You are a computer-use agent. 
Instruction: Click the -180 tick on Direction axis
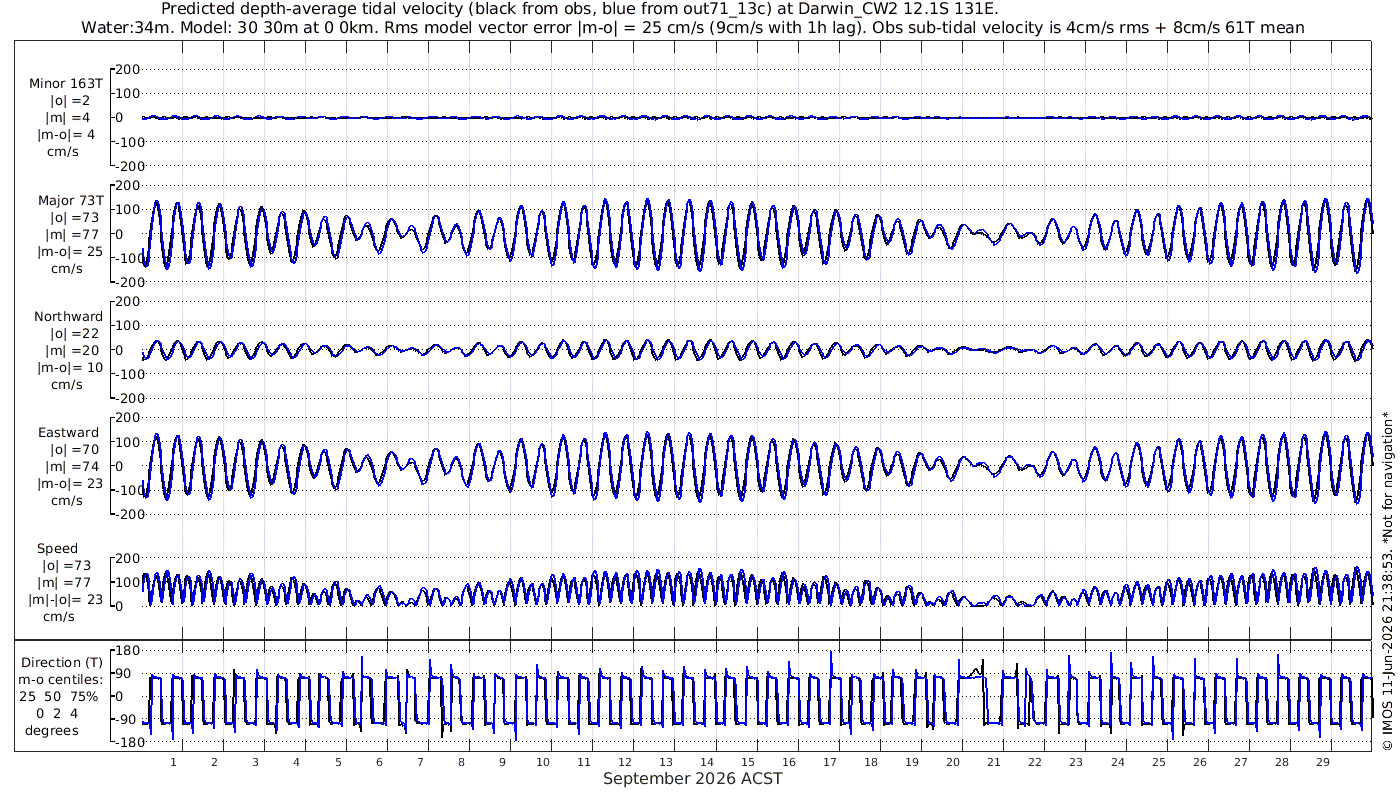pyautogui.click(x=123, y=743)
